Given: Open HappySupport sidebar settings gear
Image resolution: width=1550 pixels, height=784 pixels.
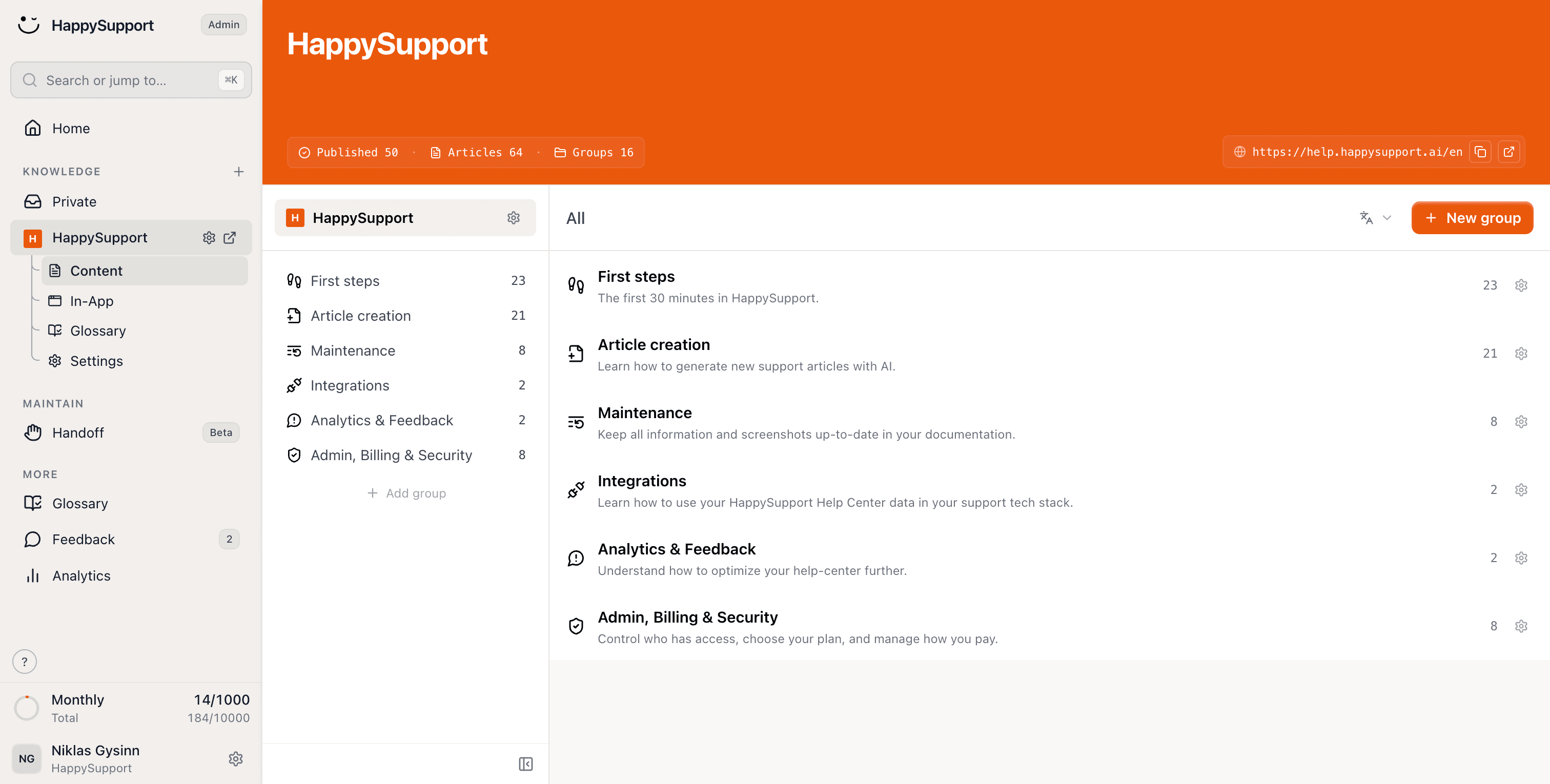Looking at the screenshot, I should tap(209, 238).
